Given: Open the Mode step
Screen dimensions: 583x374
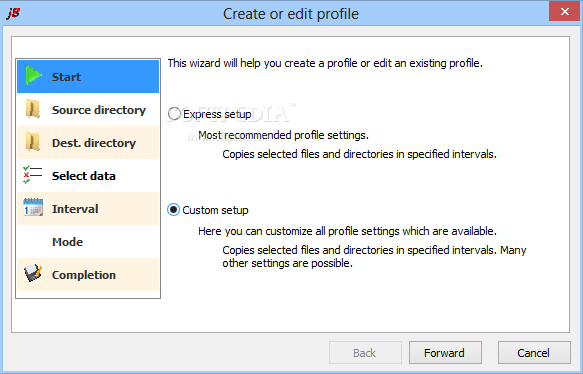Looking at the screenshot, I should 88,242.
